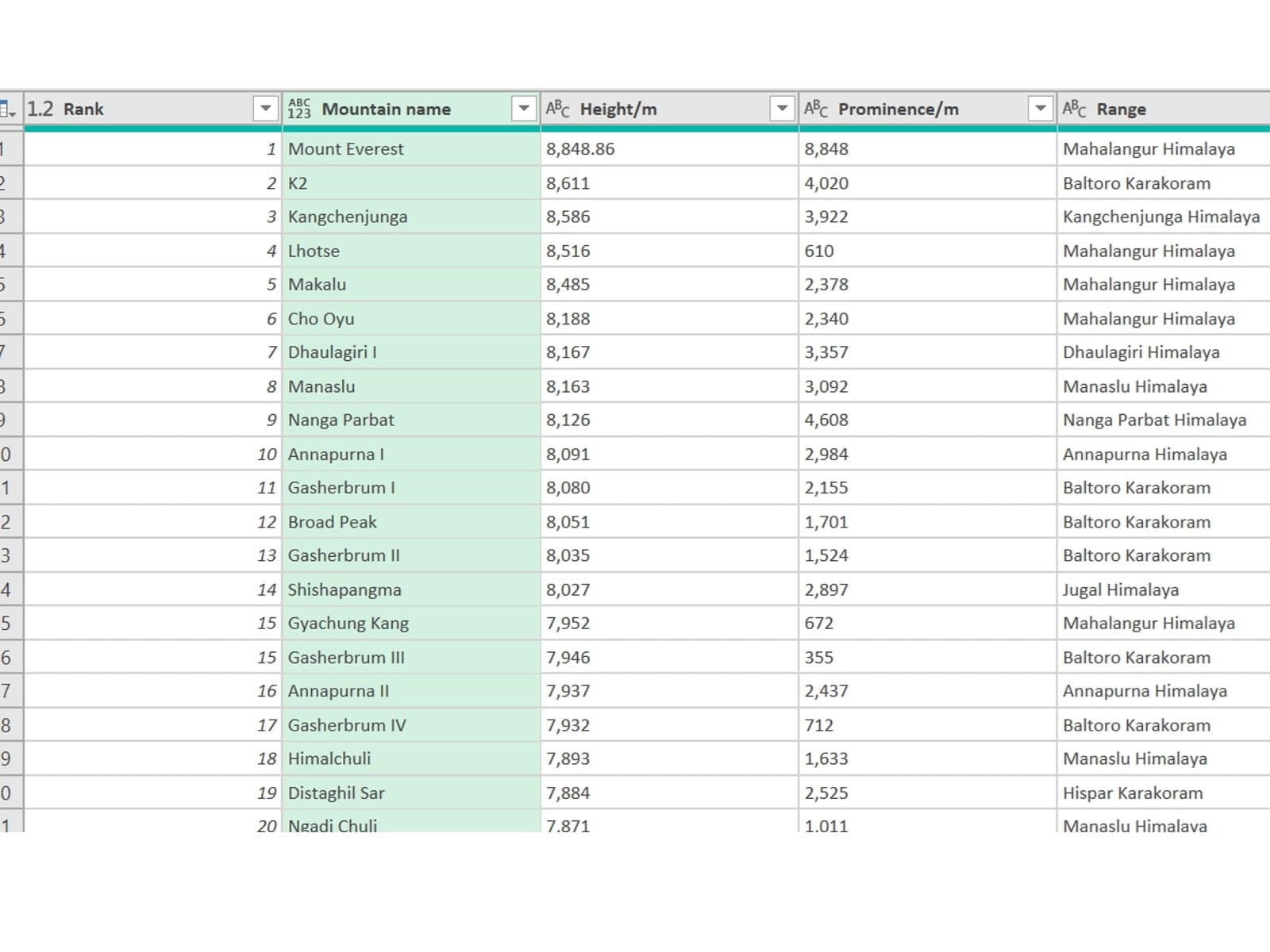Open the table menu icon in top-left corner
Viewport: 1270px width, 952px height.
pyautogui.click(x=8, y=109)
